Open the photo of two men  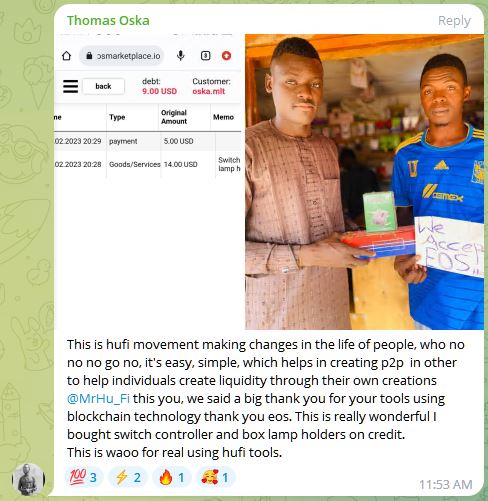point(364,182)
